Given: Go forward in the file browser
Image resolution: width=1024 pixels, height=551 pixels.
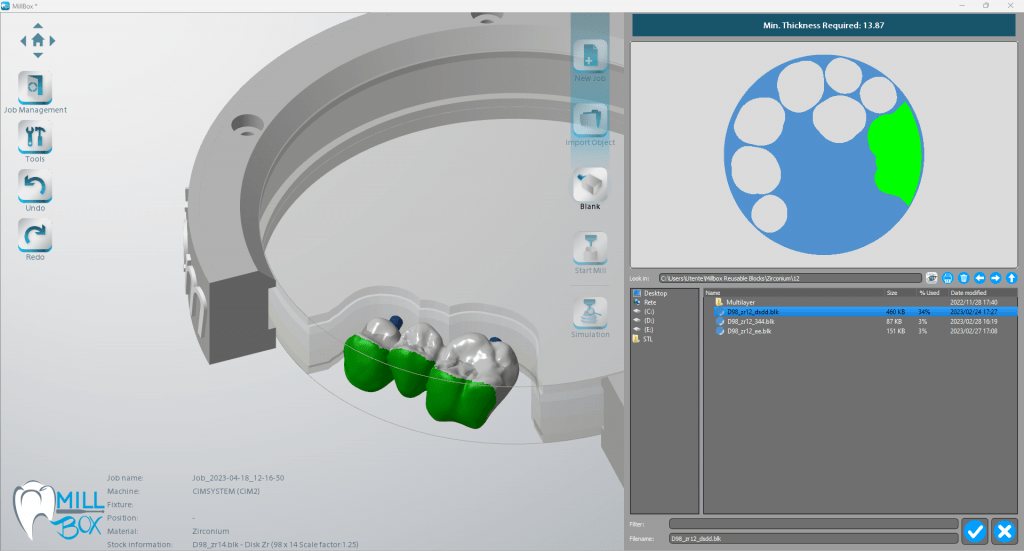Looking at the screenshot, I should point(995,278).
